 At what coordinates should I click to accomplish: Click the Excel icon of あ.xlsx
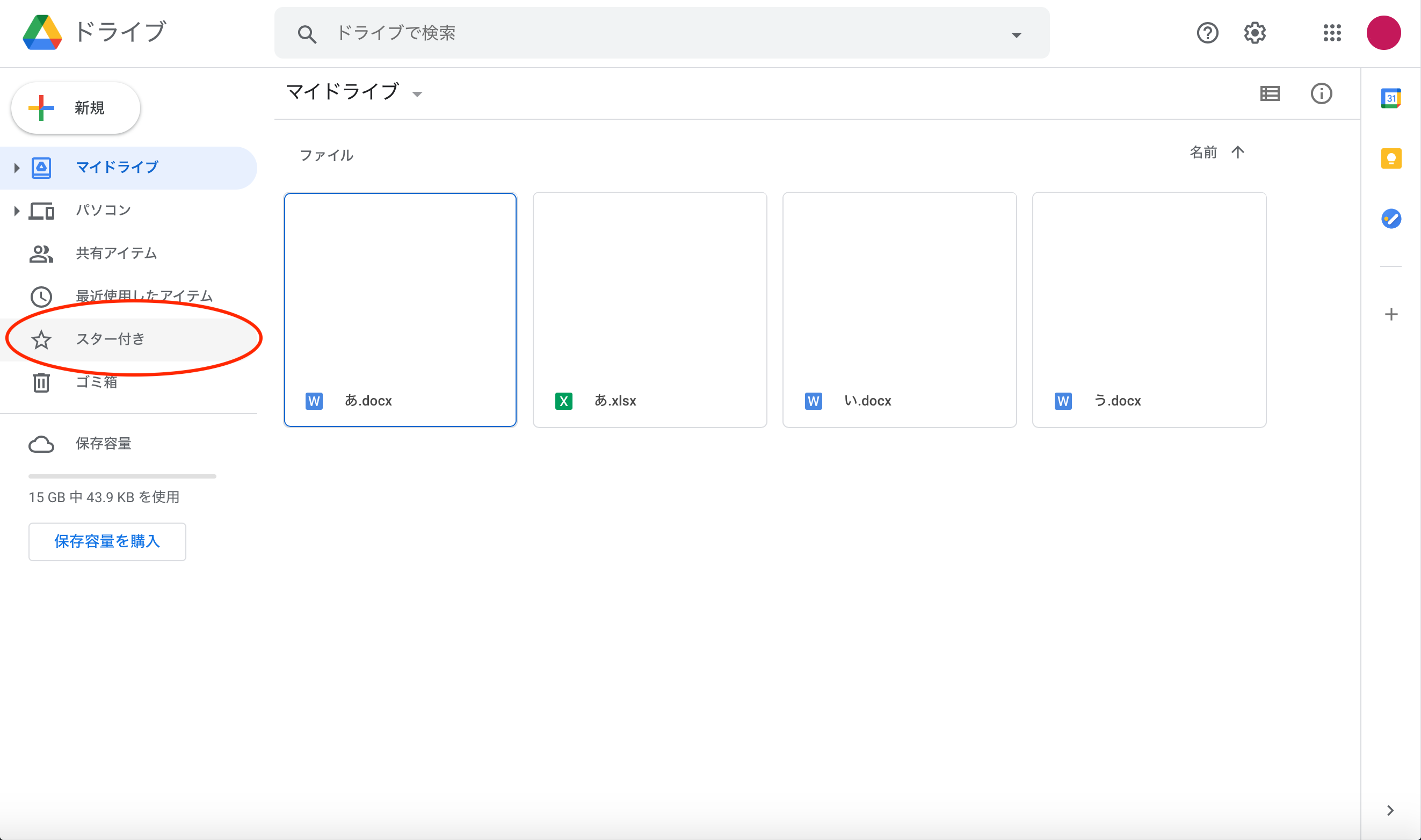point(564,401)
